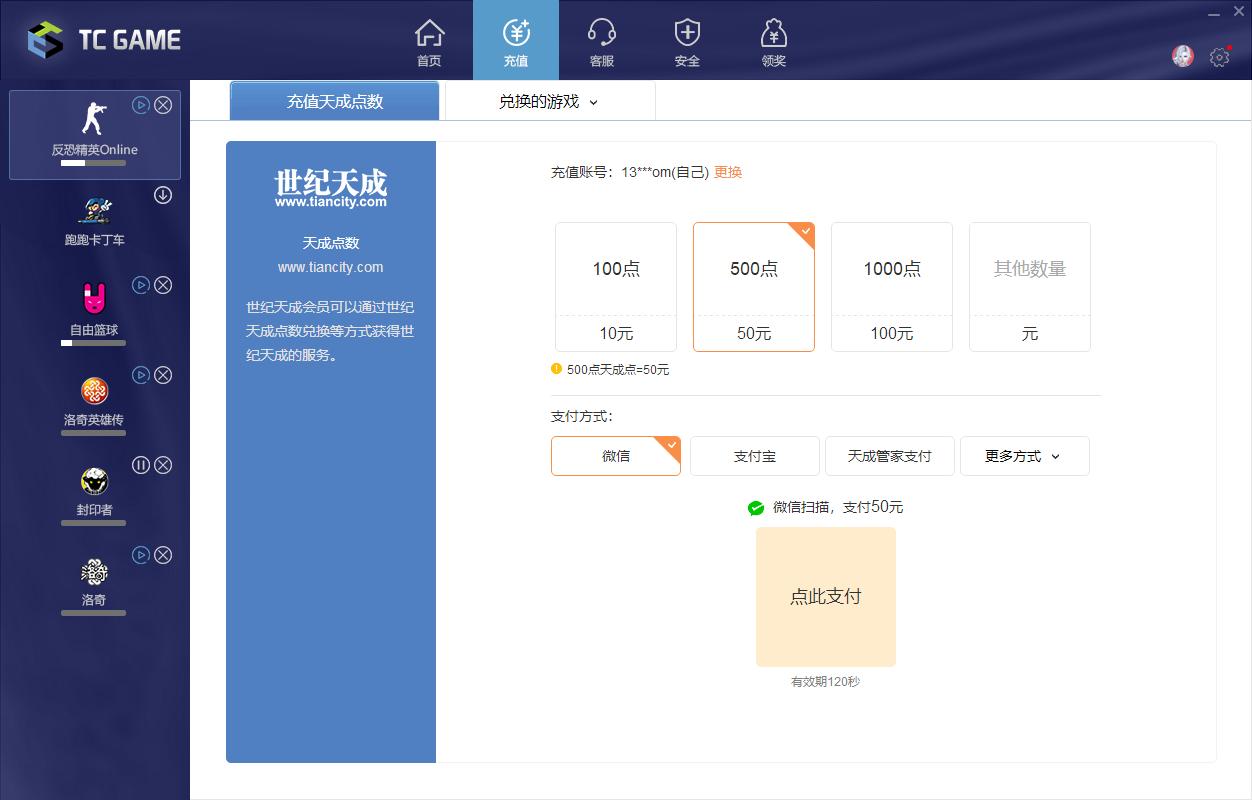Switch to the 充值天成点数 tab
The image size is (1252, 800).
point(334,101)
